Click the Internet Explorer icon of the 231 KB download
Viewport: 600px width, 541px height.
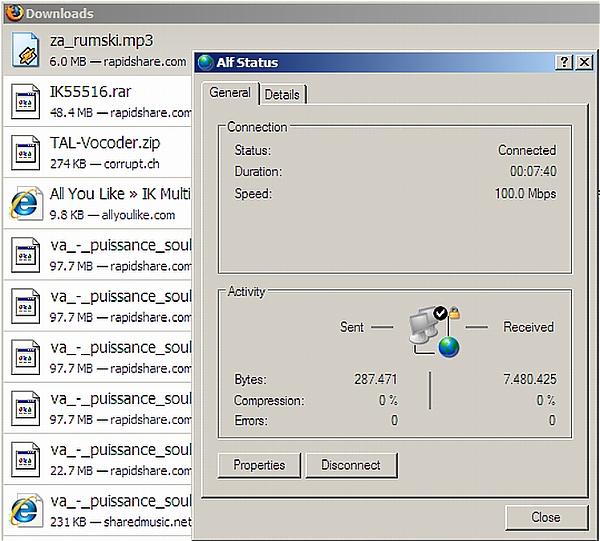25,510
